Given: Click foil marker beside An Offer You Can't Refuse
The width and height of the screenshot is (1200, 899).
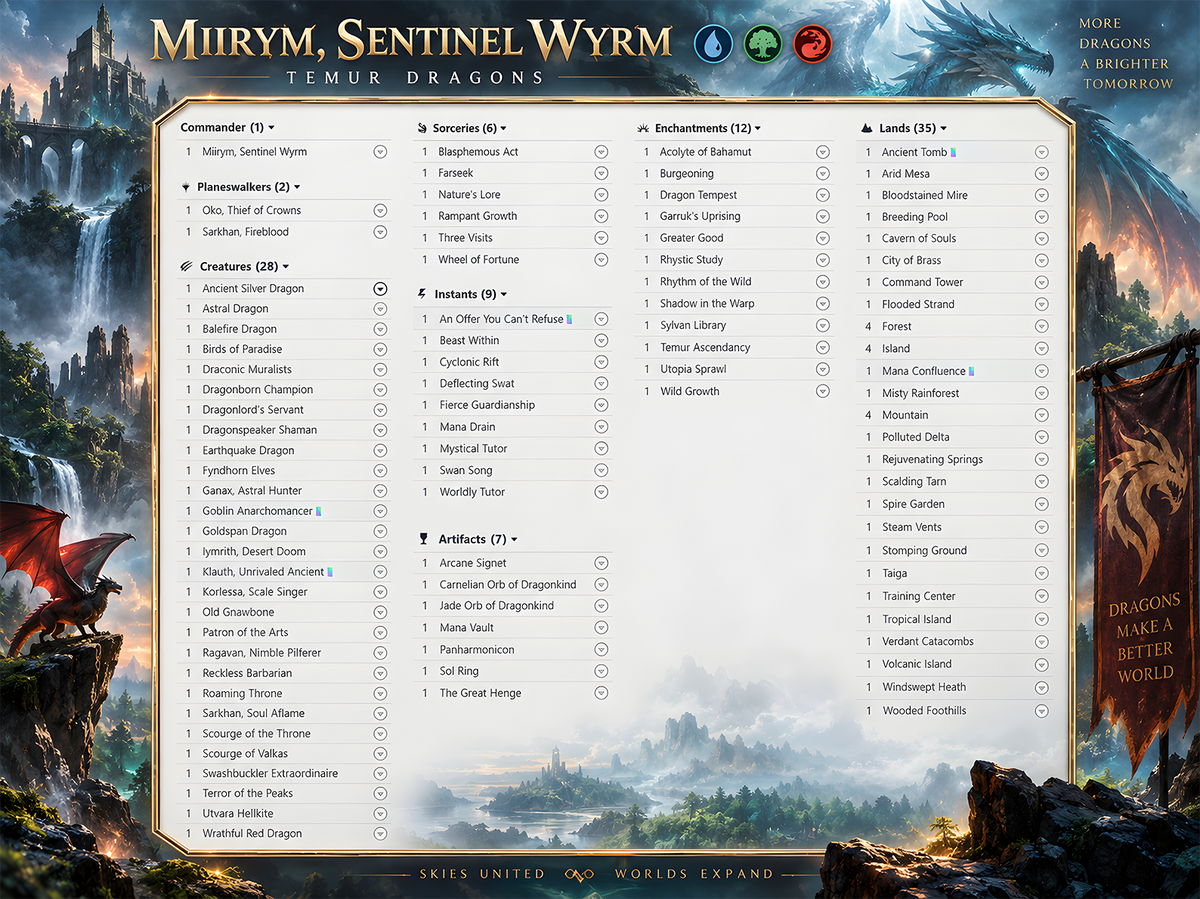Looking at the screenshot, I should point(569,319).
